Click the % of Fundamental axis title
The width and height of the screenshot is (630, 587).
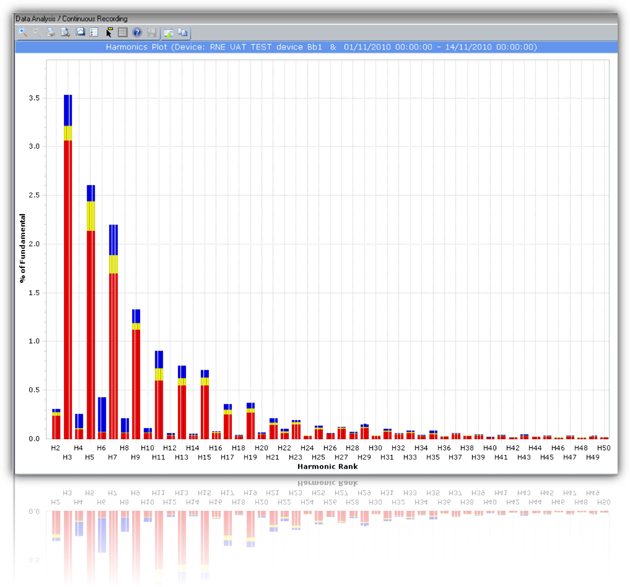point(22,248)
